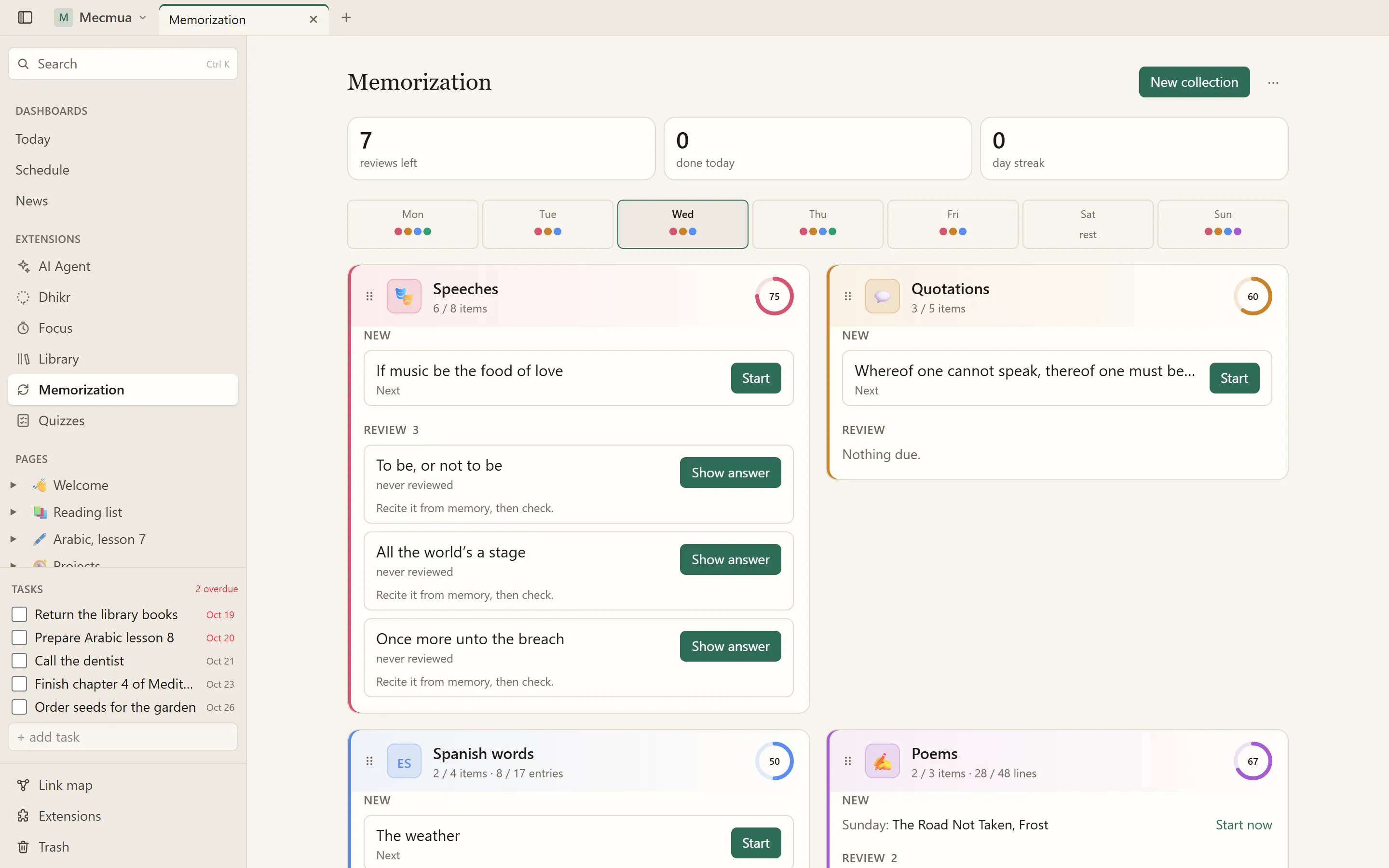Click the Spanish words ES icon
The image size is (1389, 868).
(404, 761)
